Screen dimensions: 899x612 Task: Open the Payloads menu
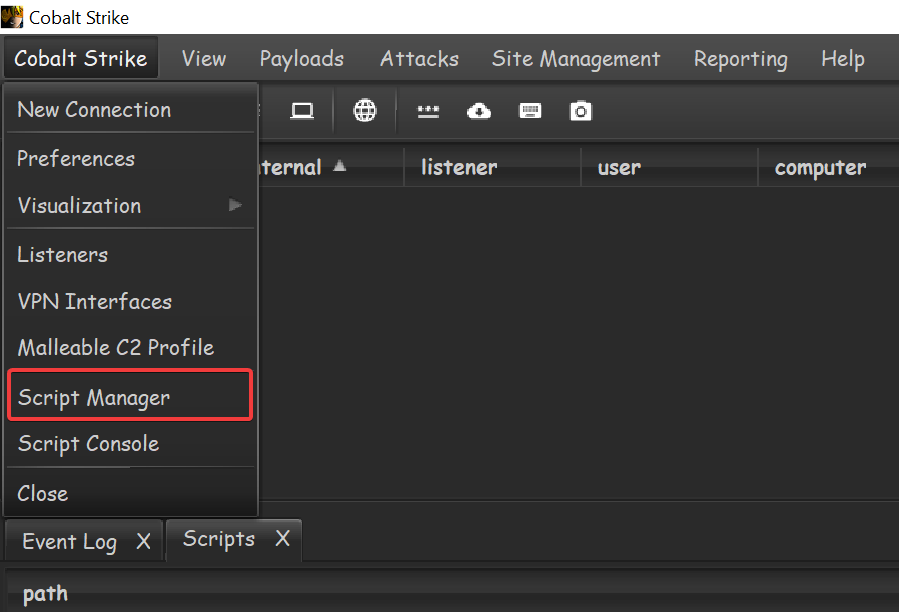click(302, 59)
